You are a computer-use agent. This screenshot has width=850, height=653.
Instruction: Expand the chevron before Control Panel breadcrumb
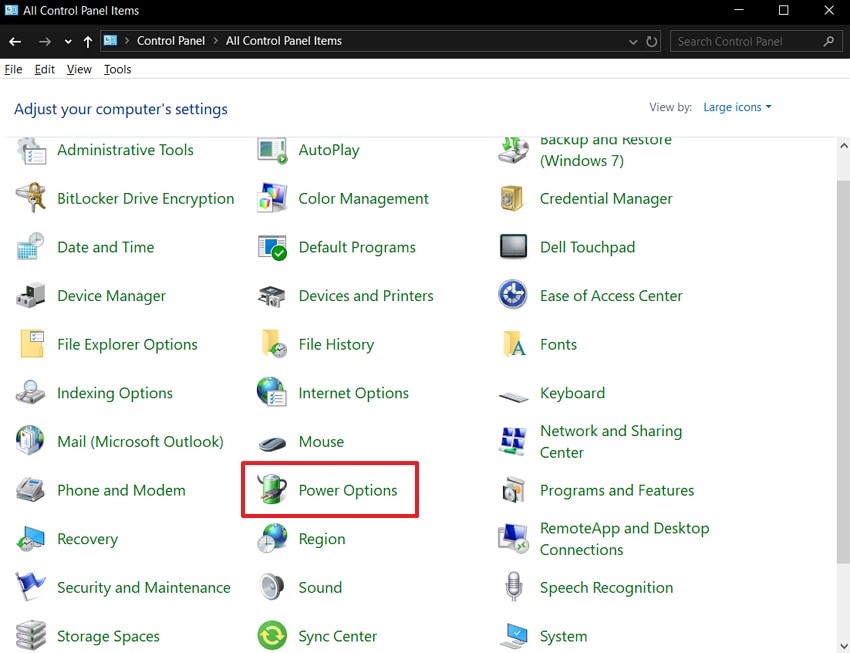coord(127,41)
